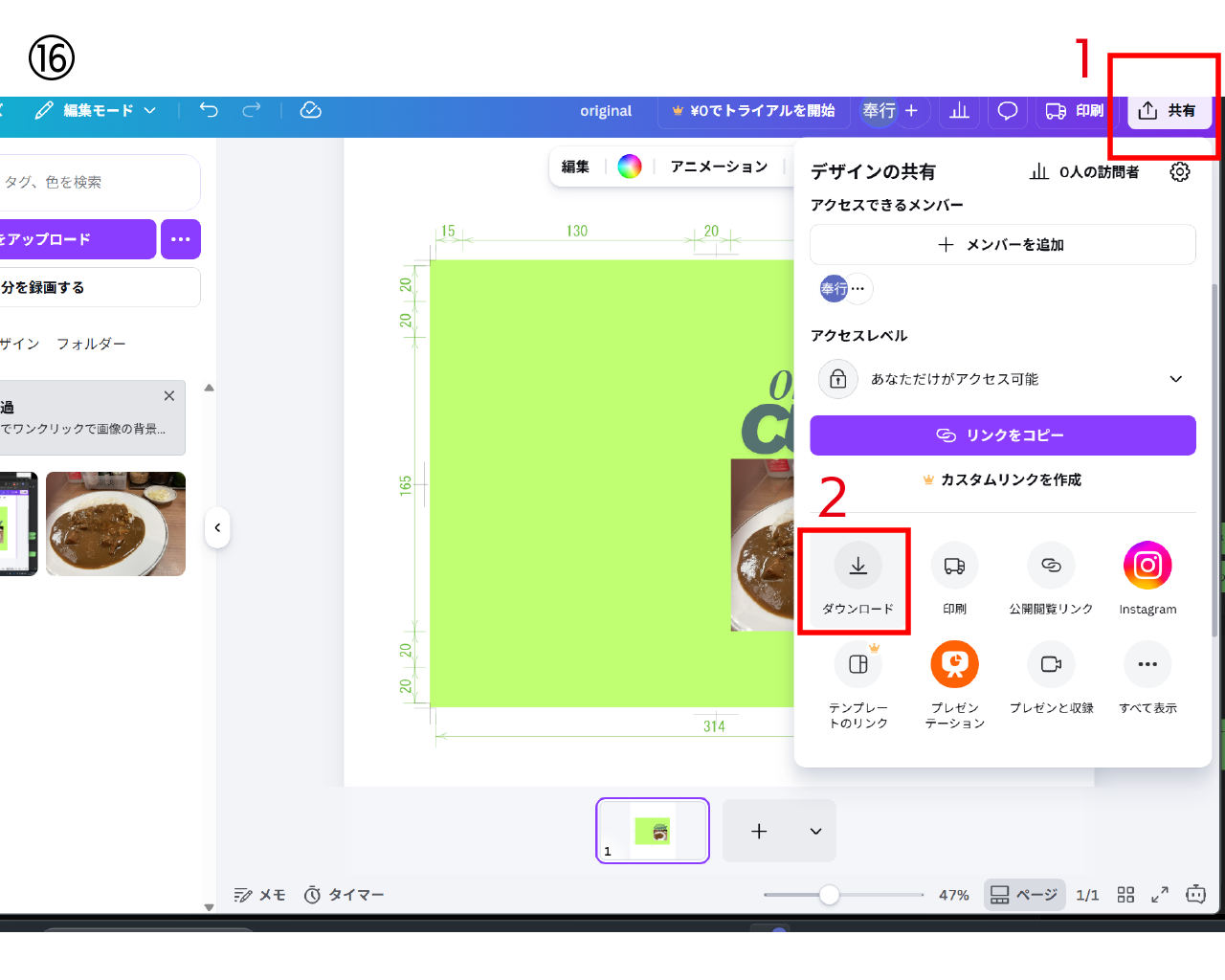The width and height of the screenshot is (1225, 980).
Task: Open the Animation menu item
Action: [719, 167]
